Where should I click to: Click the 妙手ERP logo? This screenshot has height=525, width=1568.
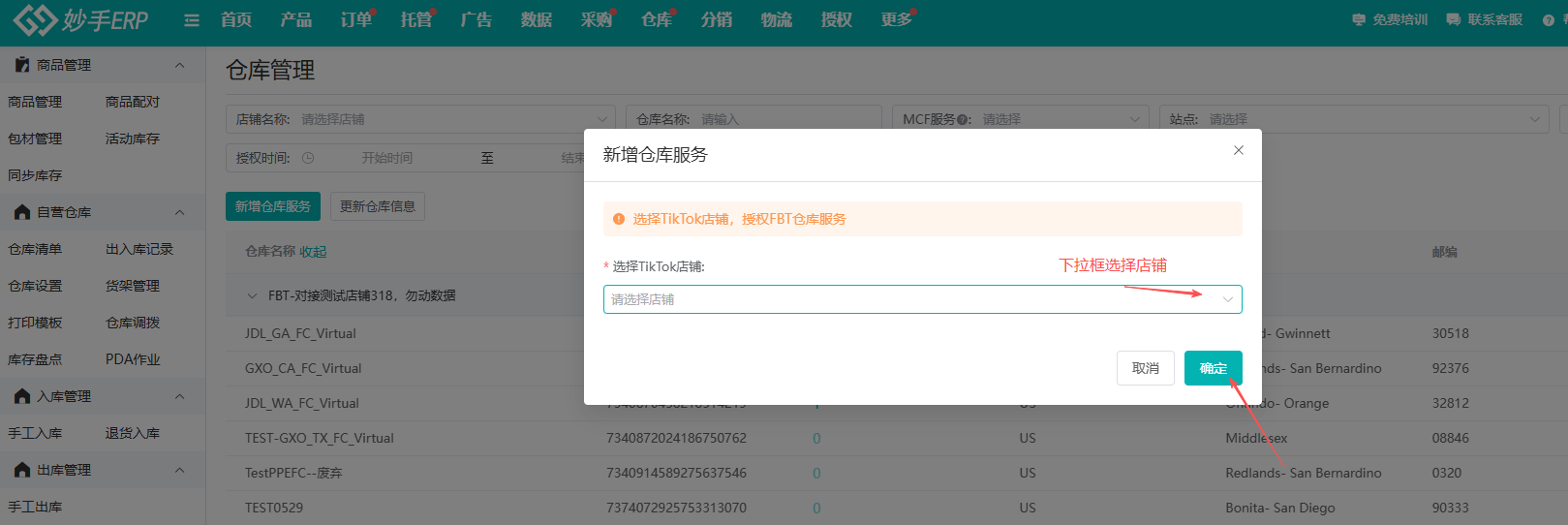pyautogui.click(x=79, y=19)
